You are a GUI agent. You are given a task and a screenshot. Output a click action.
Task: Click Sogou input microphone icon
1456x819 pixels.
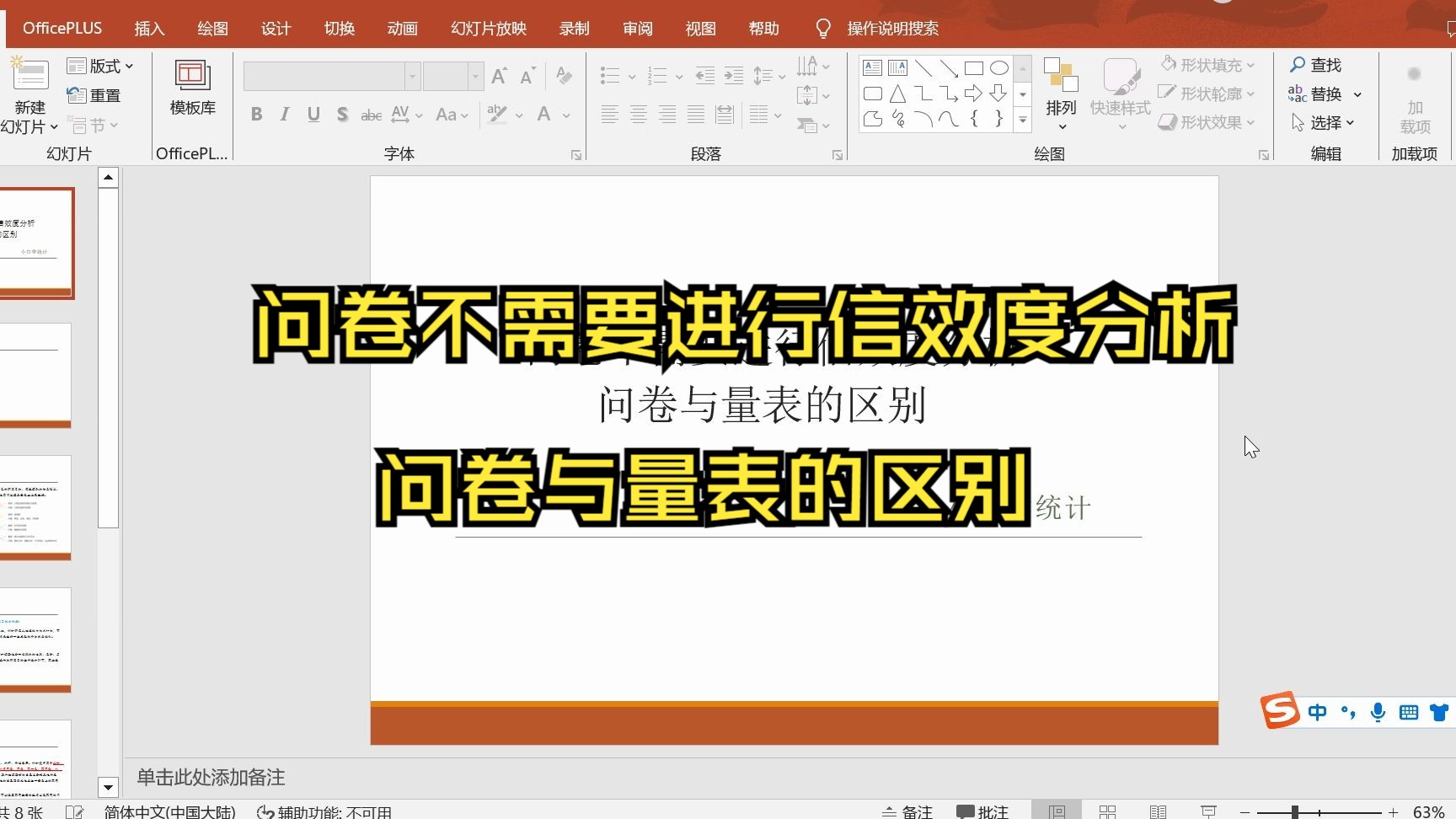click(x=1378, y=713)
